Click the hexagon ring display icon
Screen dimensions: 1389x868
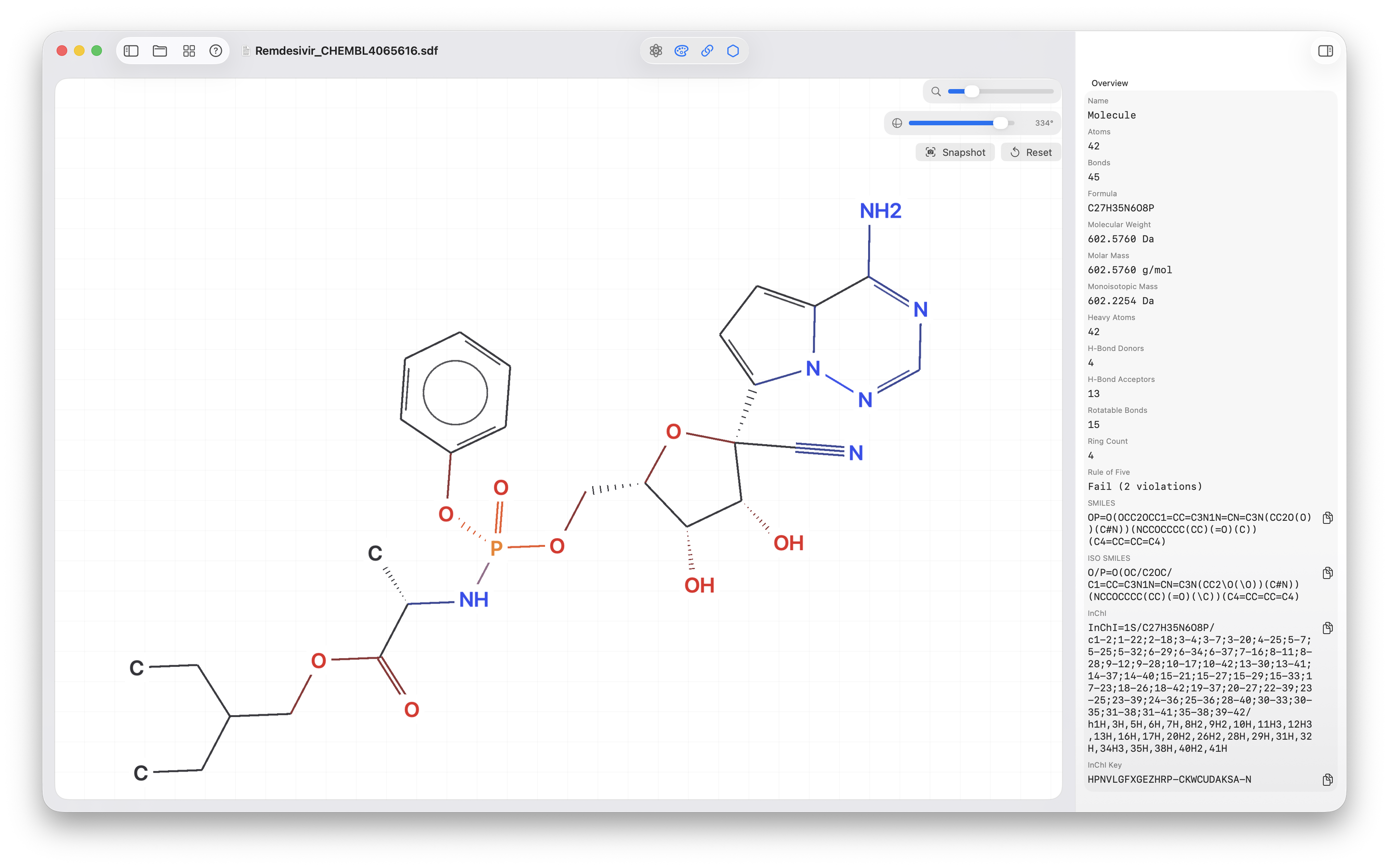[733, 51]
